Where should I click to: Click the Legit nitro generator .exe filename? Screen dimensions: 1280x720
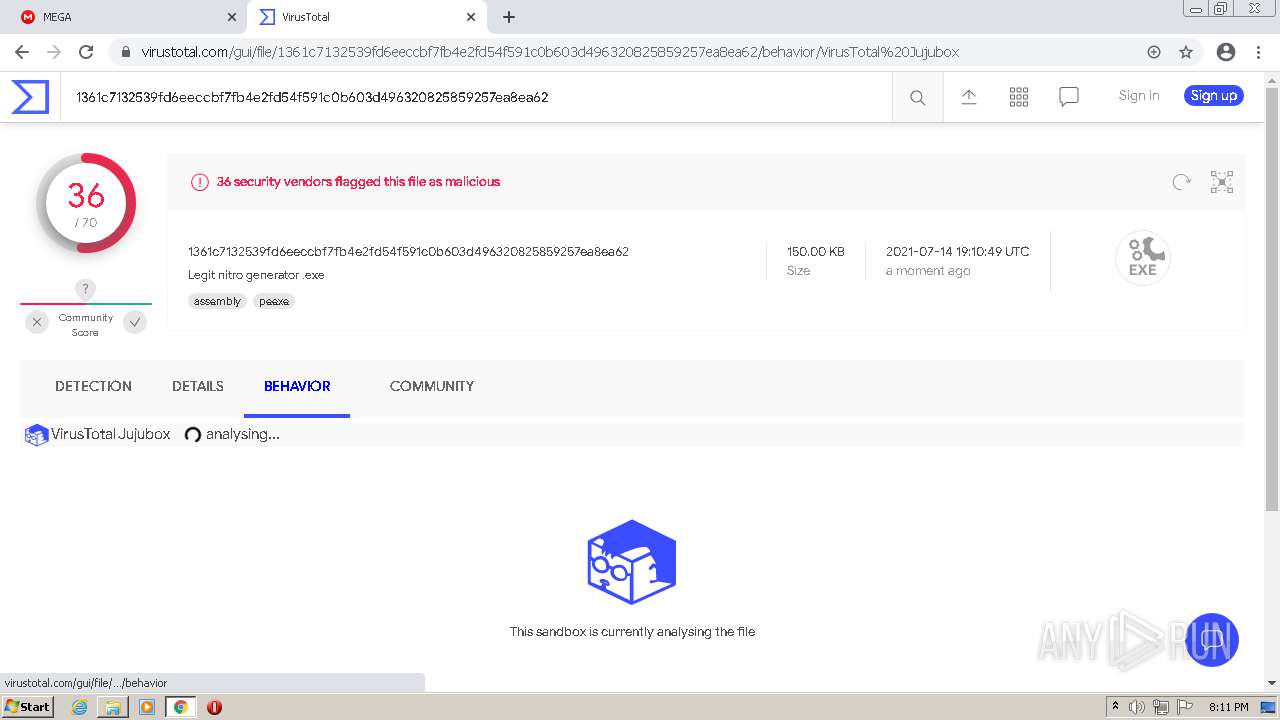point(256,275)
